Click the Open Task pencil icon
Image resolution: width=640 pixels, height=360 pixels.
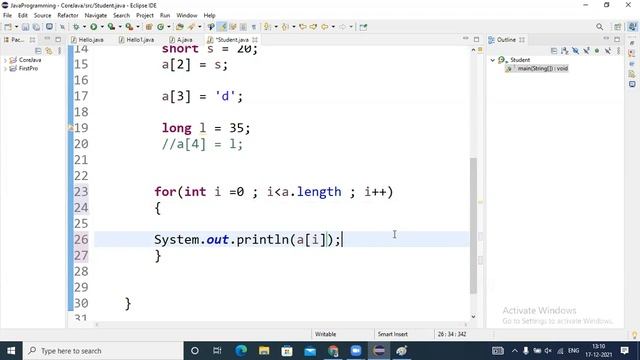click(x=191, y=27)
